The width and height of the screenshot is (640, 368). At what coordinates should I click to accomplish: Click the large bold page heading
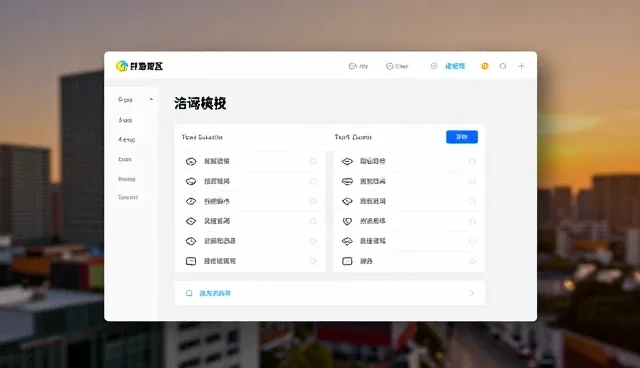pos(200,104)
